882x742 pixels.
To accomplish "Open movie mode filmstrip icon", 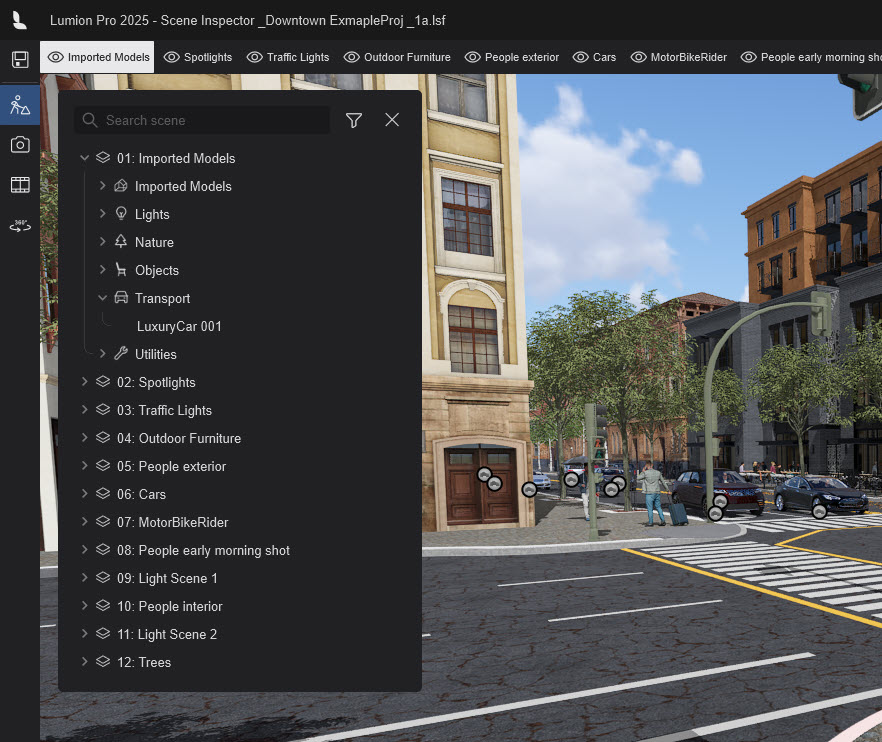I will click(x=20, y=185).
